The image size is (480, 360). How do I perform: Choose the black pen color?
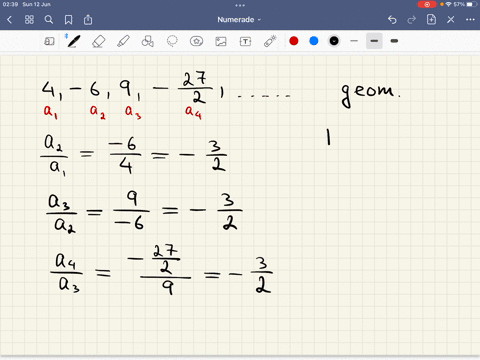click(334, 41)
